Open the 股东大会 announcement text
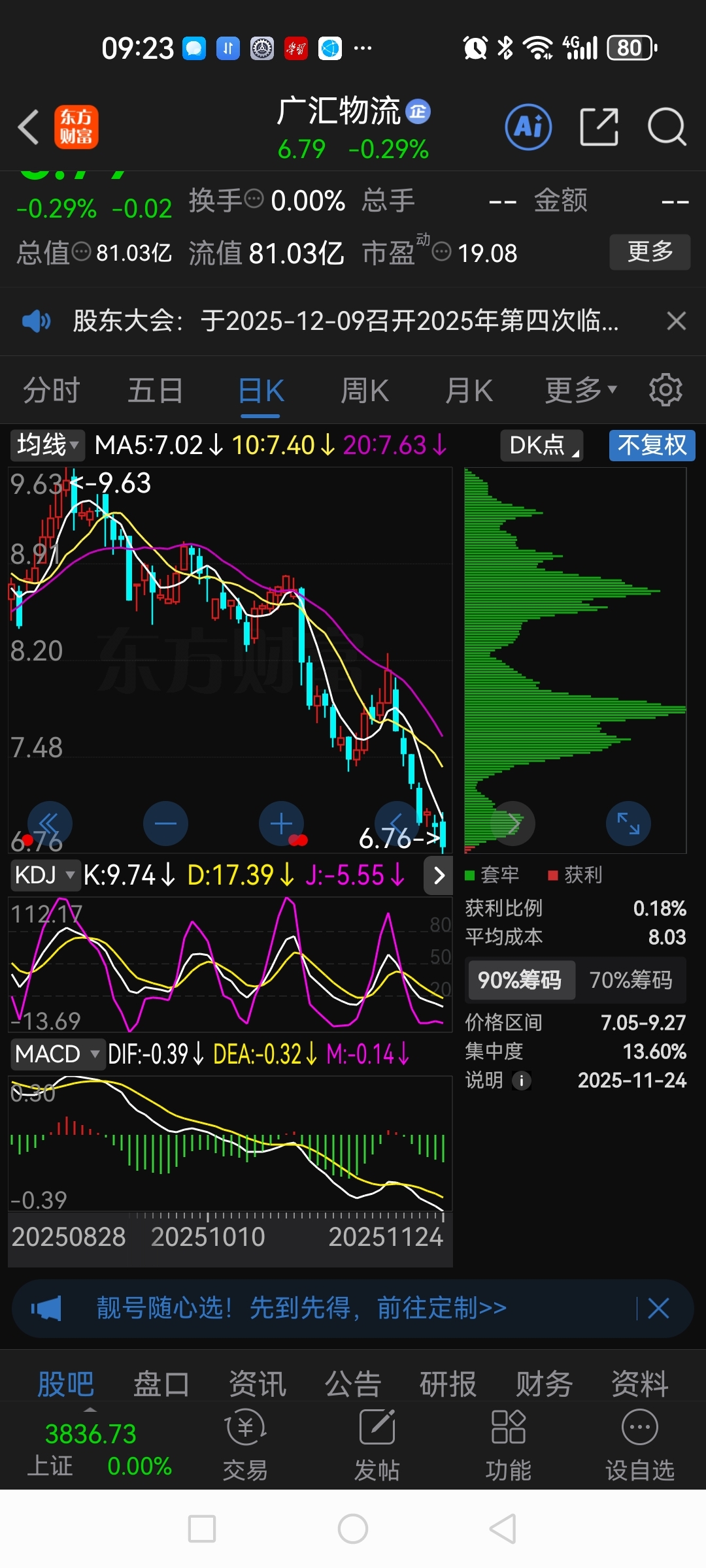Screen dimensions: 706x1568 tap(346, 321)
